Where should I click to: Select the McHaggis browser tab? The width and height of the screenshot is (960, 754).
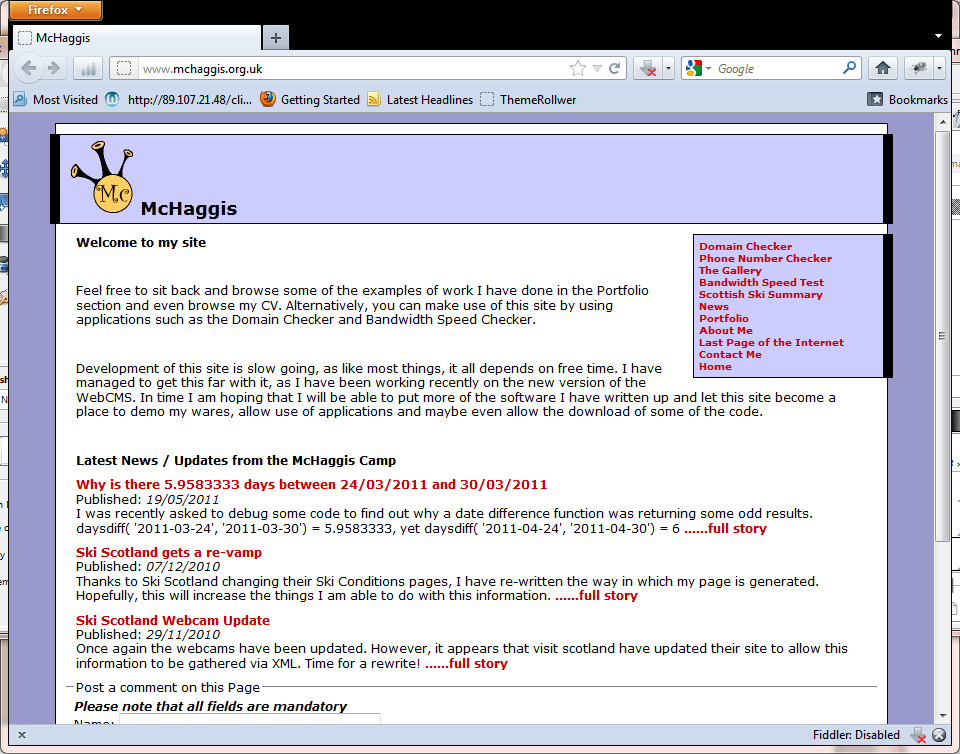(x=137, y=38)
